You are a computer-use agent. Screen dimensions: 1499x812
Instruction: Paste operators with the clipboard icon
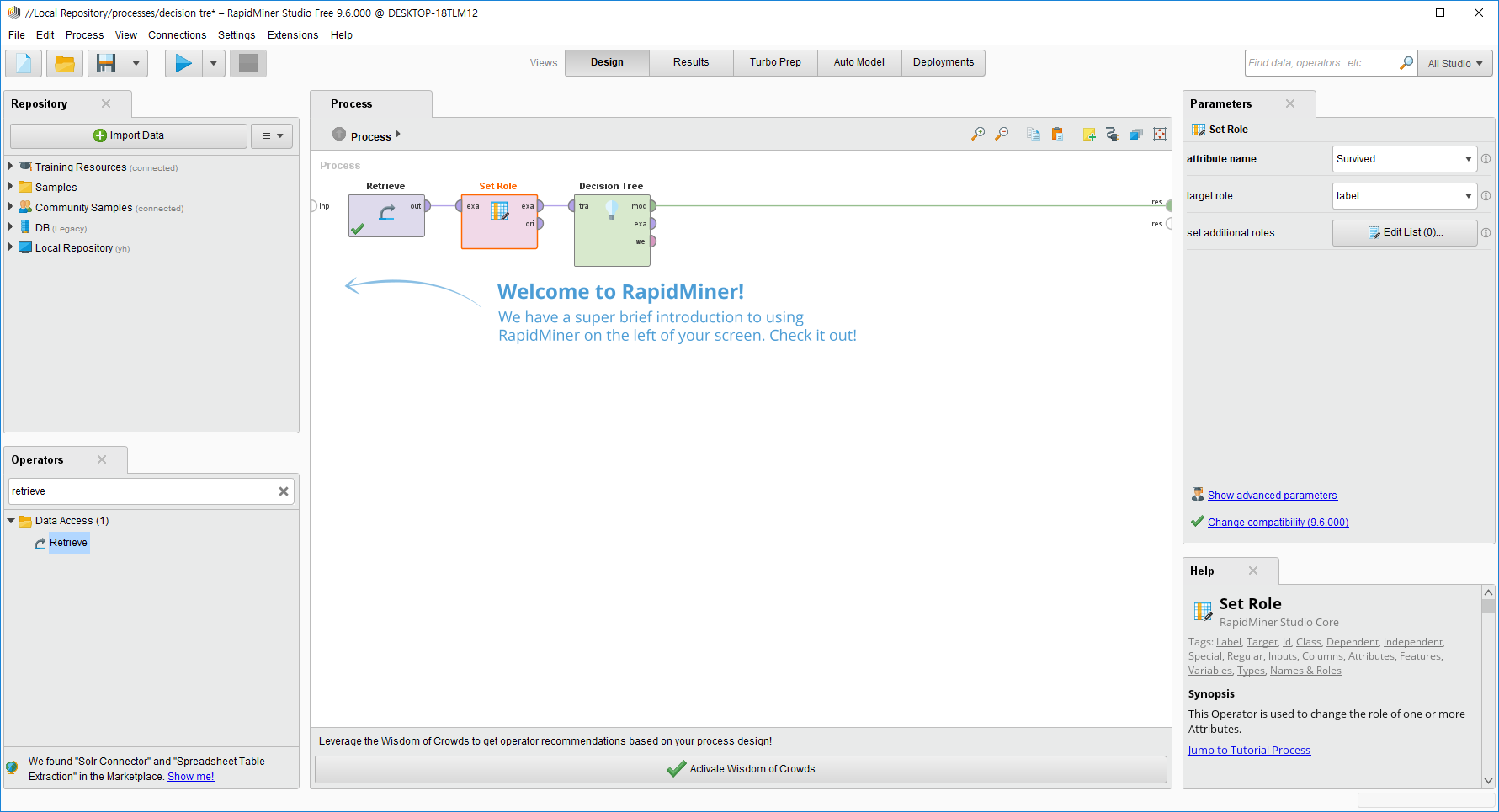coord(1057,134)
